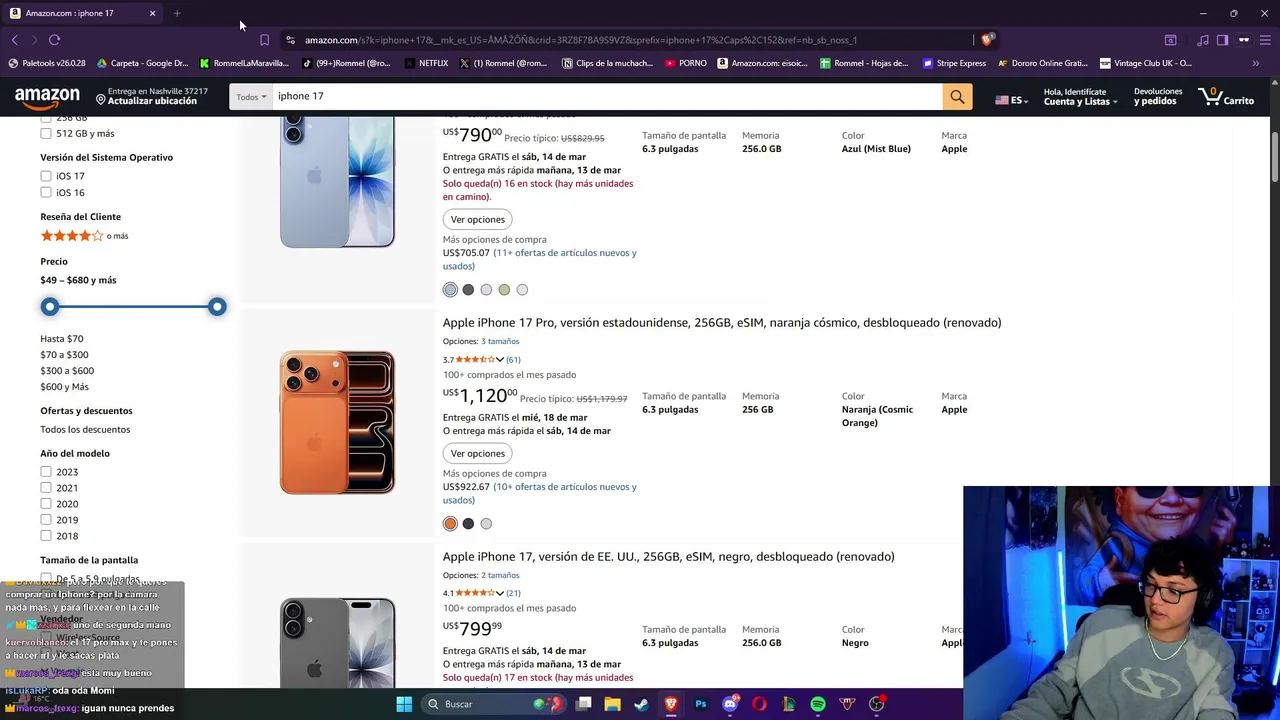Go back with the browser back arrow
This screenshot has height=720, width=1280.
(x=15, y=40)
